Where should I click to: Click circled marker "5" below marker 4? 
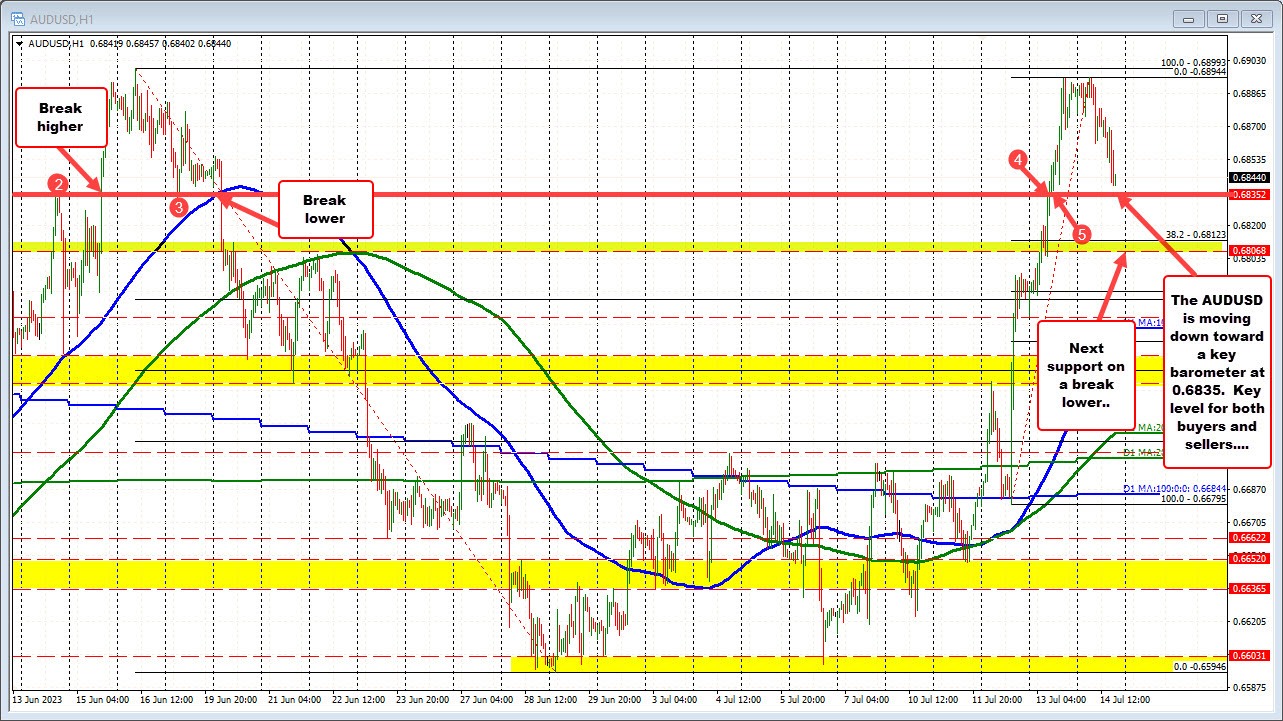click(1081, 234)
